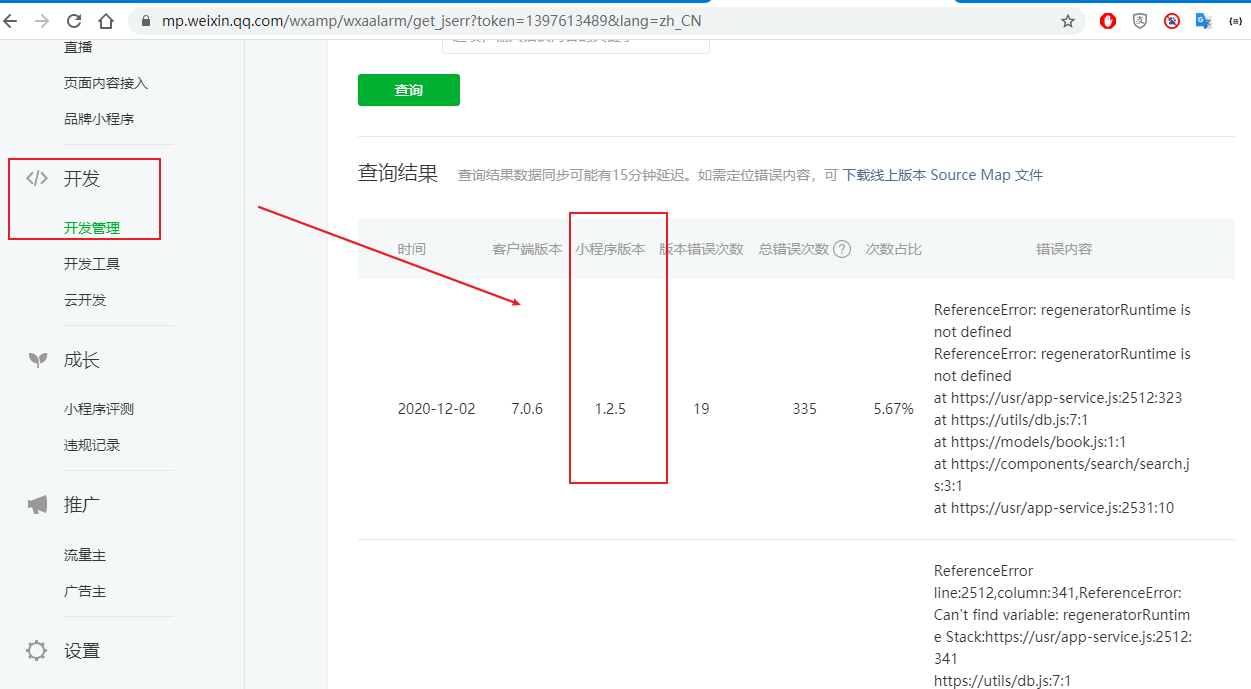This screenshot has width=1251, height=689.
Task: Open the 下载线上版本 Source Map 文件 link
Action: tap(942, 175)
